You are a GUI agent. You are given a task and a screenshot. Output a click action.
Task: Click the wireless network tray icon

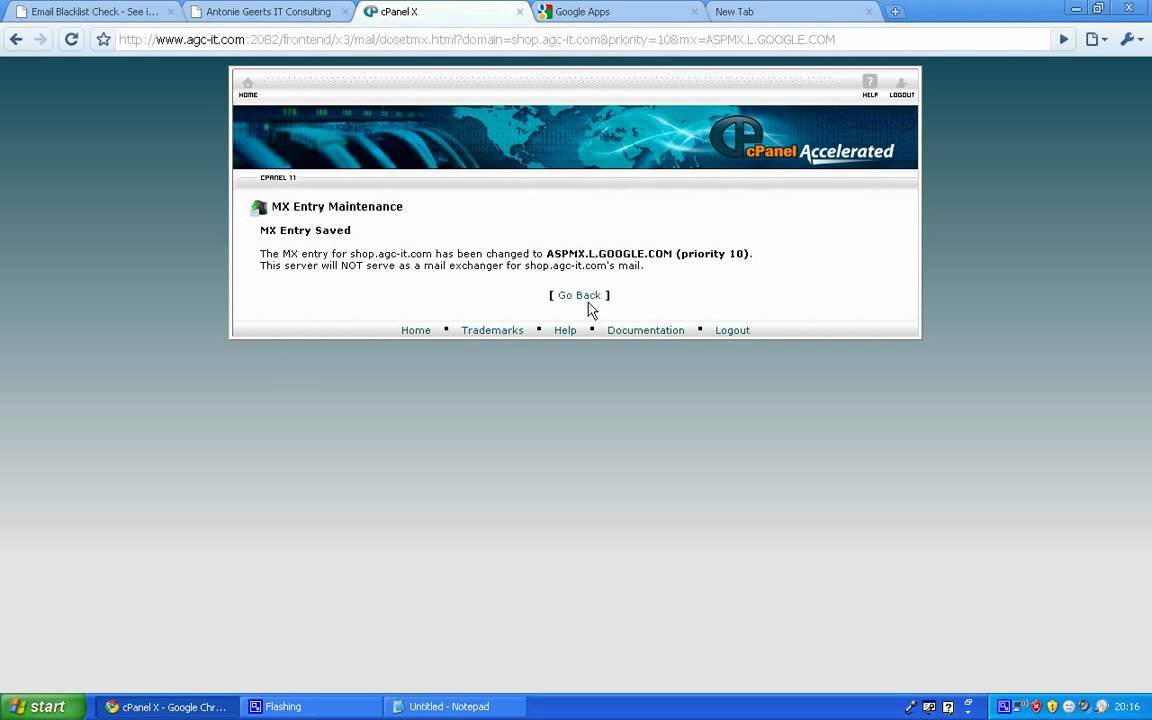point(1020,707)
